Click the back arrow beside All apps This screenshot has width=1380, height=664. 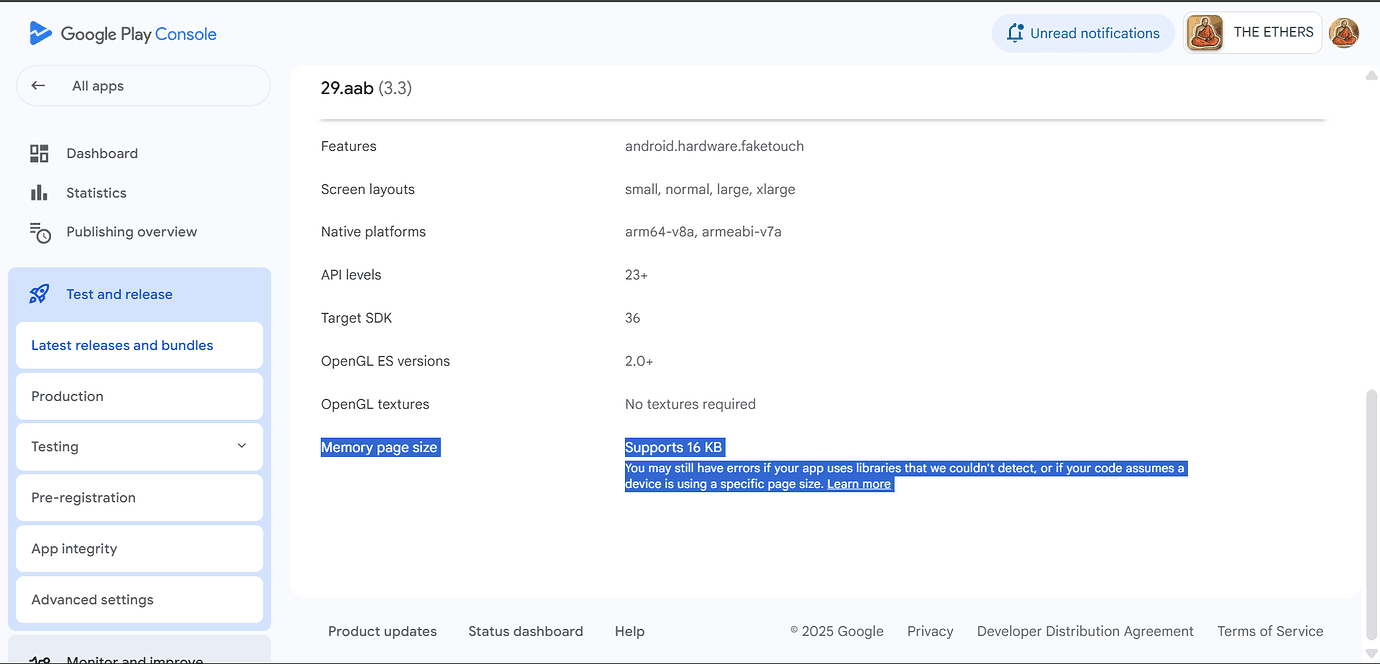coord(38,86)
